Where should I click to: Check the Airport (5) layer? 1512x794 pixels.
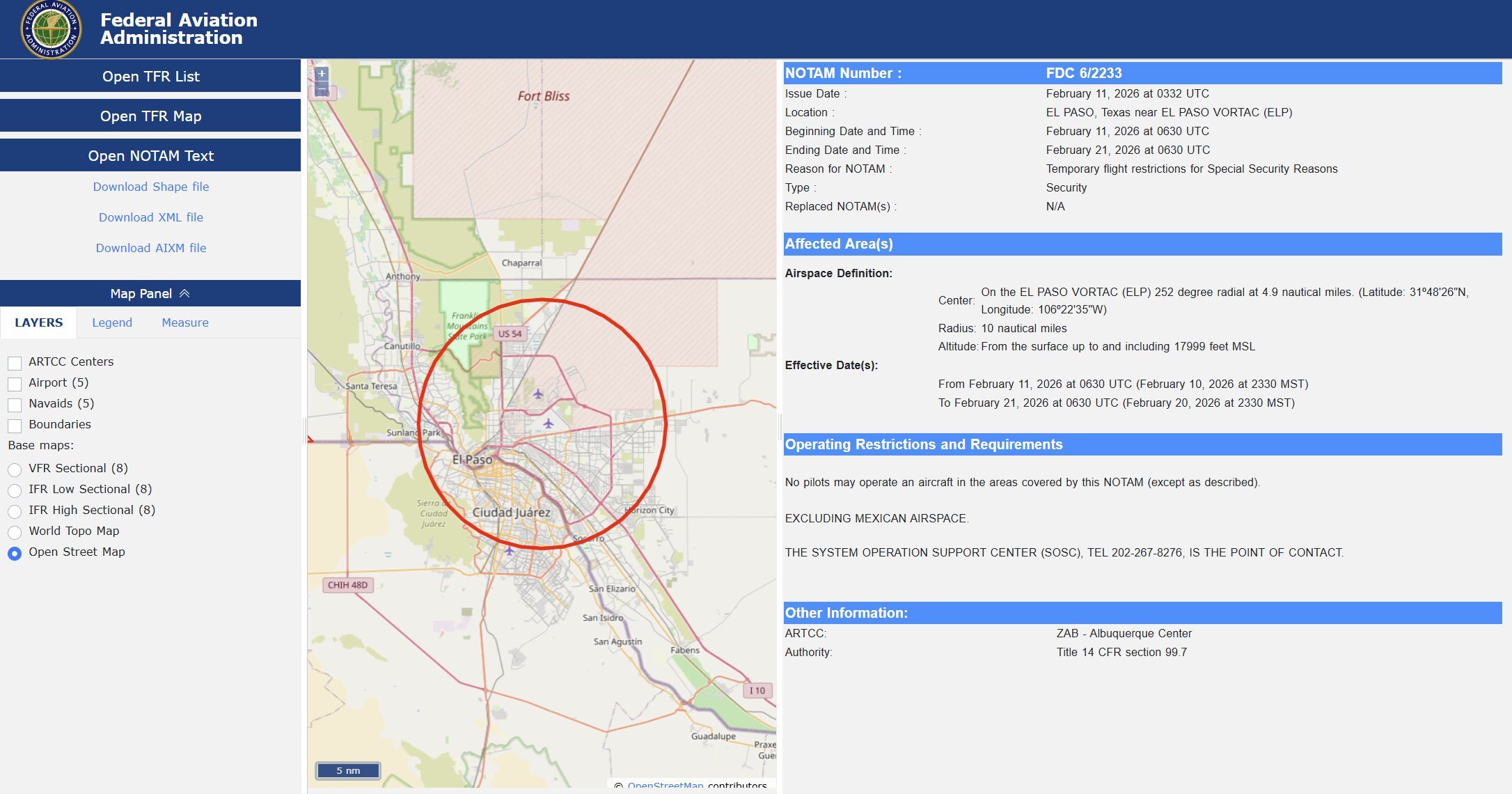point(15,382)
